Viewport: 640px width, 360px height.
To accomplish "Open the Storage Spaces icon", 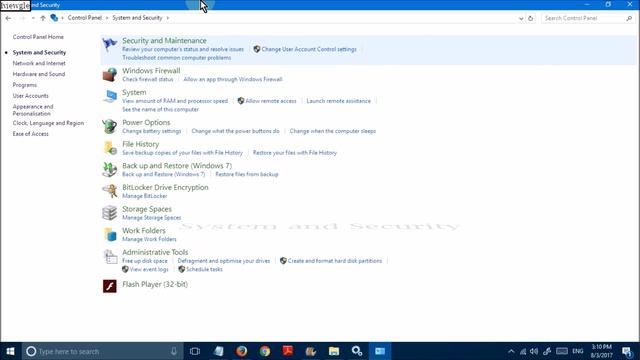I will coord(109,213).
